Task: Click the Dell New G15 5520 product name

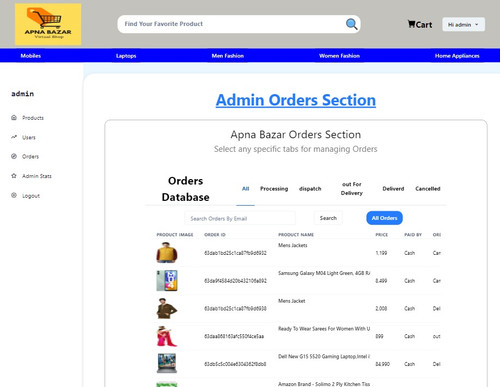Action: 324,356
